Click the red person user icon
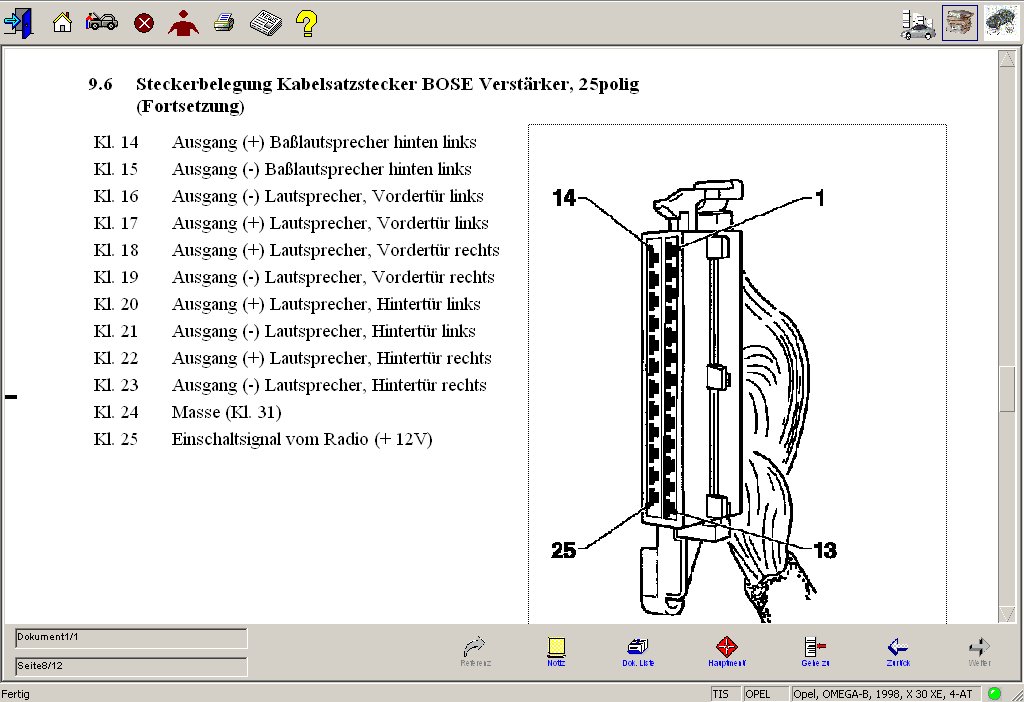 point(183,22)
